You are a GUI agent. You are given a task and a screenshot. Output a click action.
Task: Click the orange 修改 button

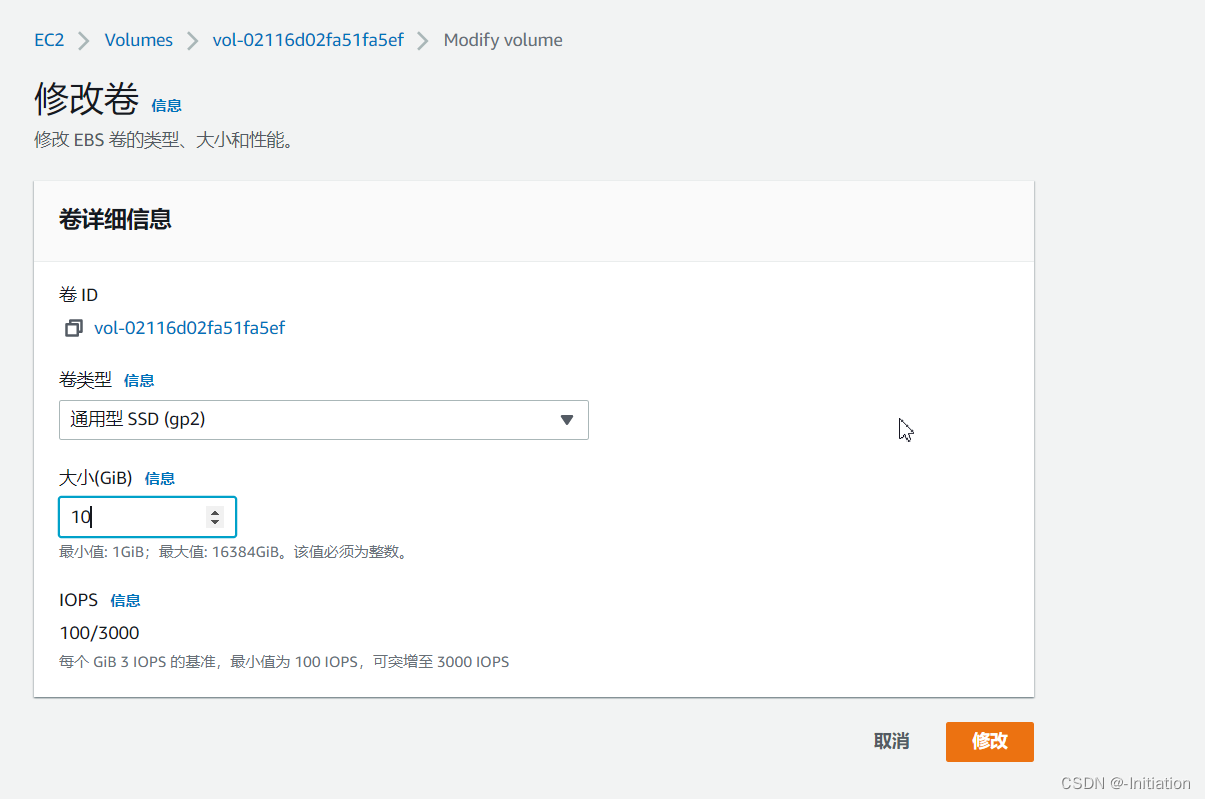coord(990,741)
